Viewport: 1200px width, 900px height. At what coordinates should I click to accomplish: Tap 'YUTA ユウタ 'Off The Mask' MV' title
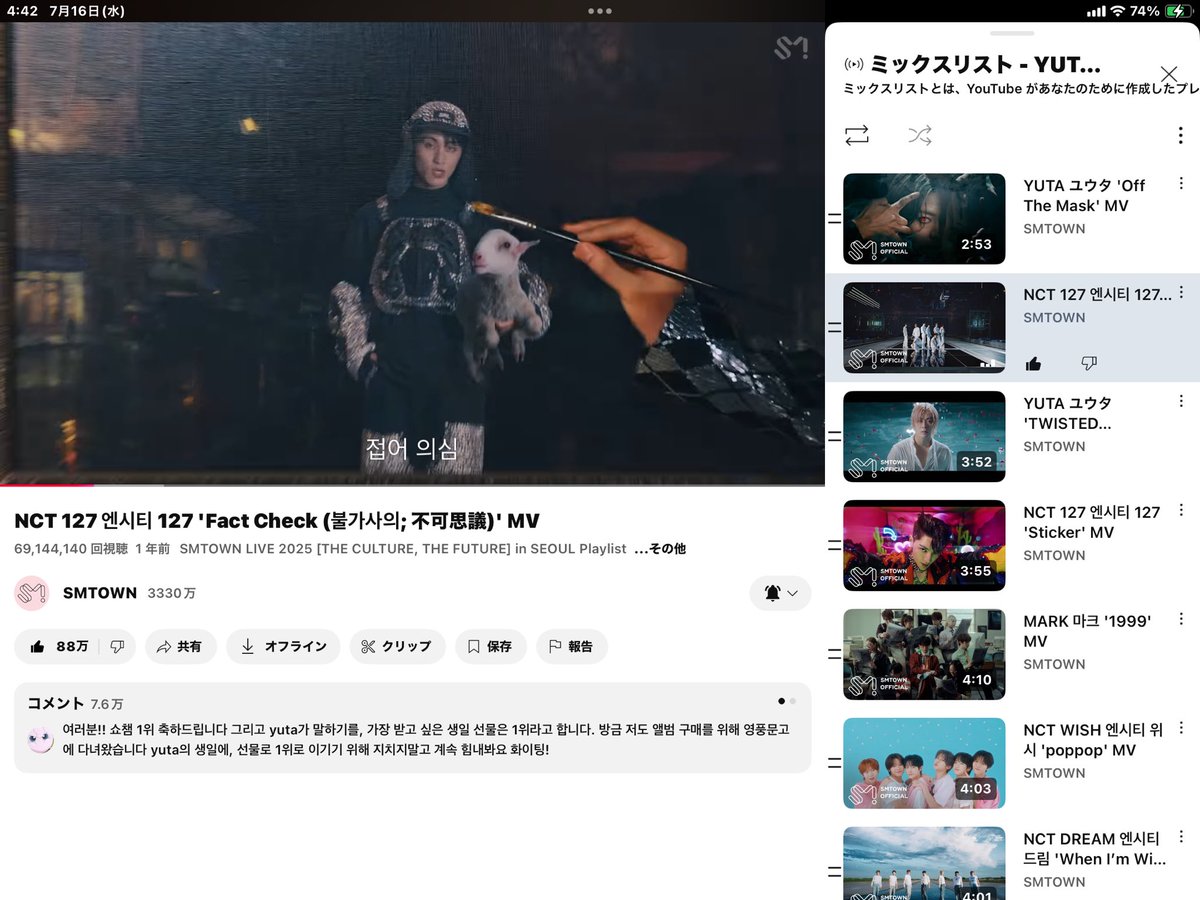point(1084,195)
